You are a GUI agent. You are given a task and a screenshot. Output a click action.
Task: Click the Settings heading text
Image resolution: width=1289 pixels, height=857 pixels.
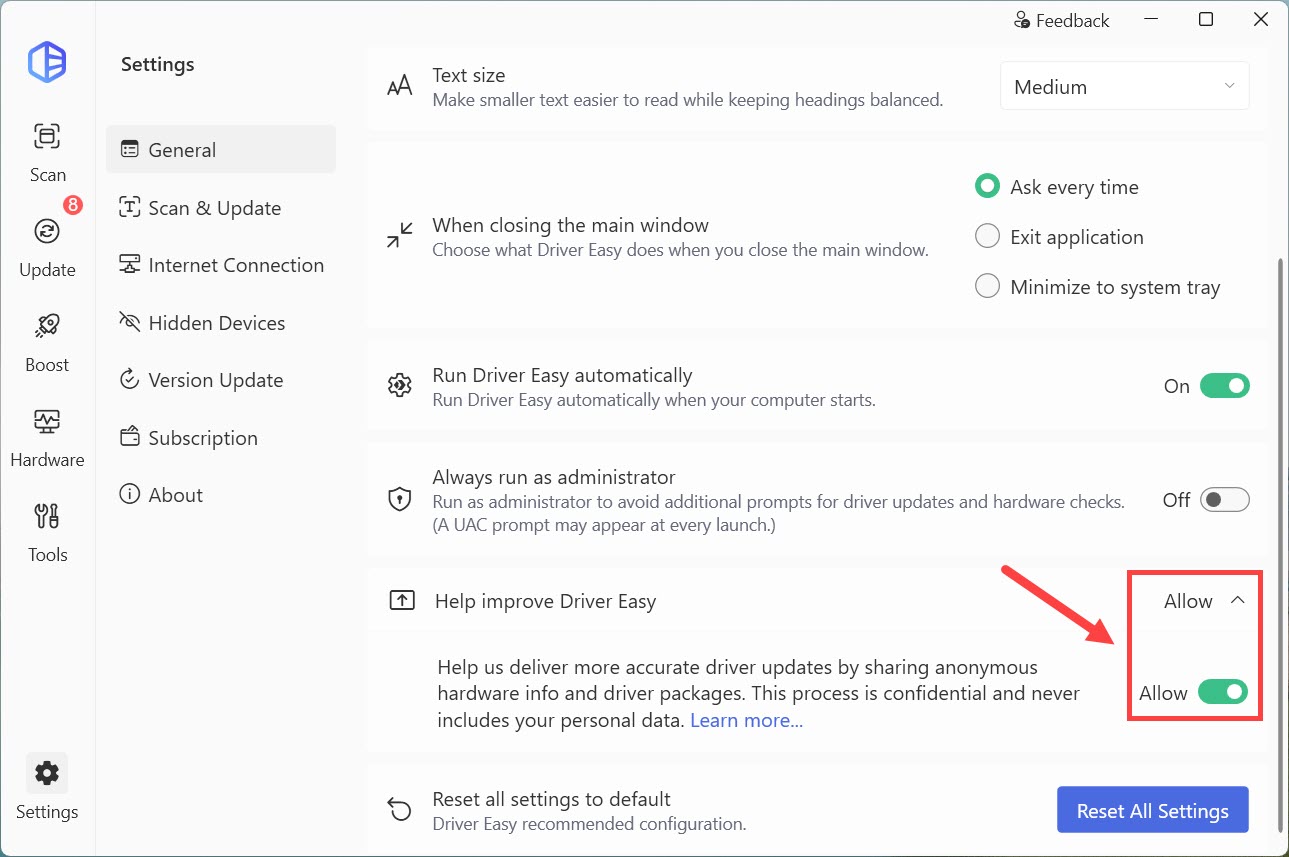tap(158, 65)
